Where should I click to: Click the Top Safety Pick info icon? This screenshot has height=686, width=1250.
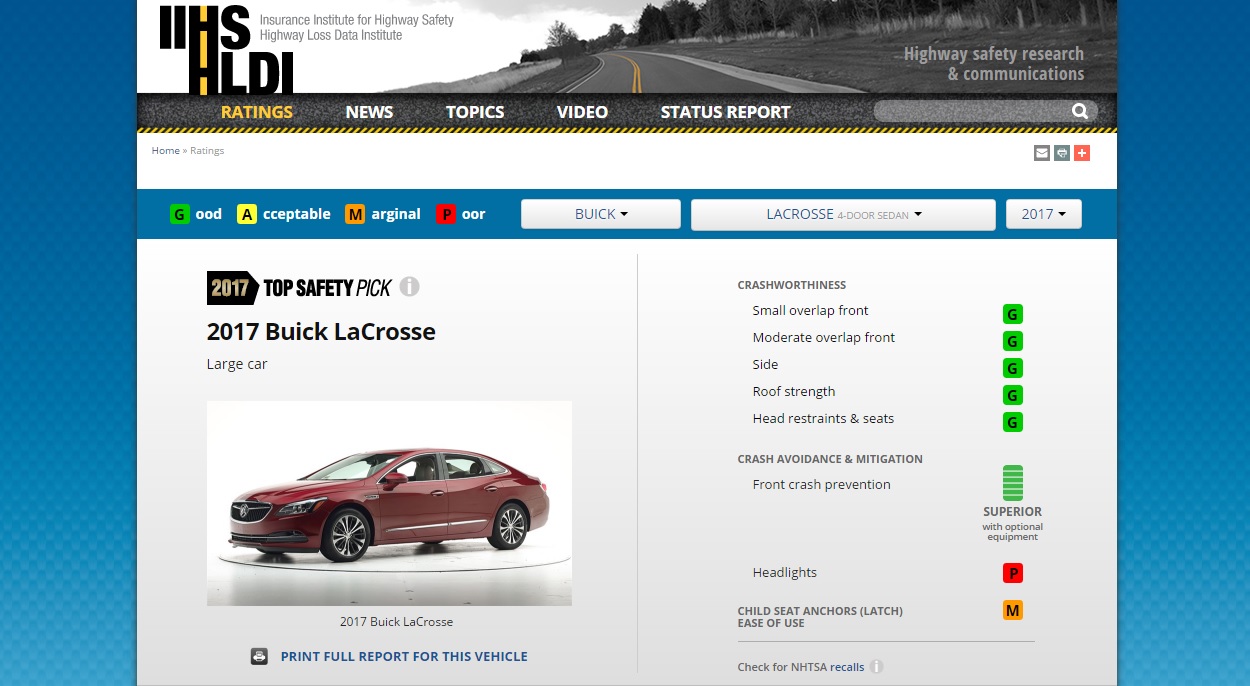point(409,287)
